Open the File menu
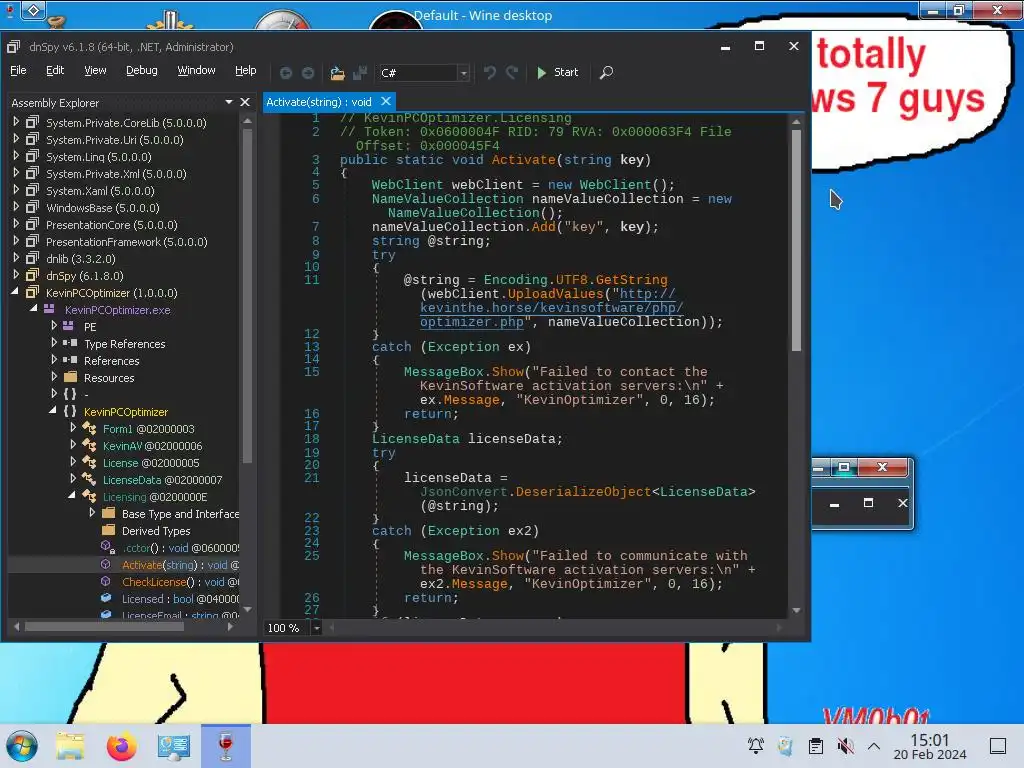 (18, 70)
